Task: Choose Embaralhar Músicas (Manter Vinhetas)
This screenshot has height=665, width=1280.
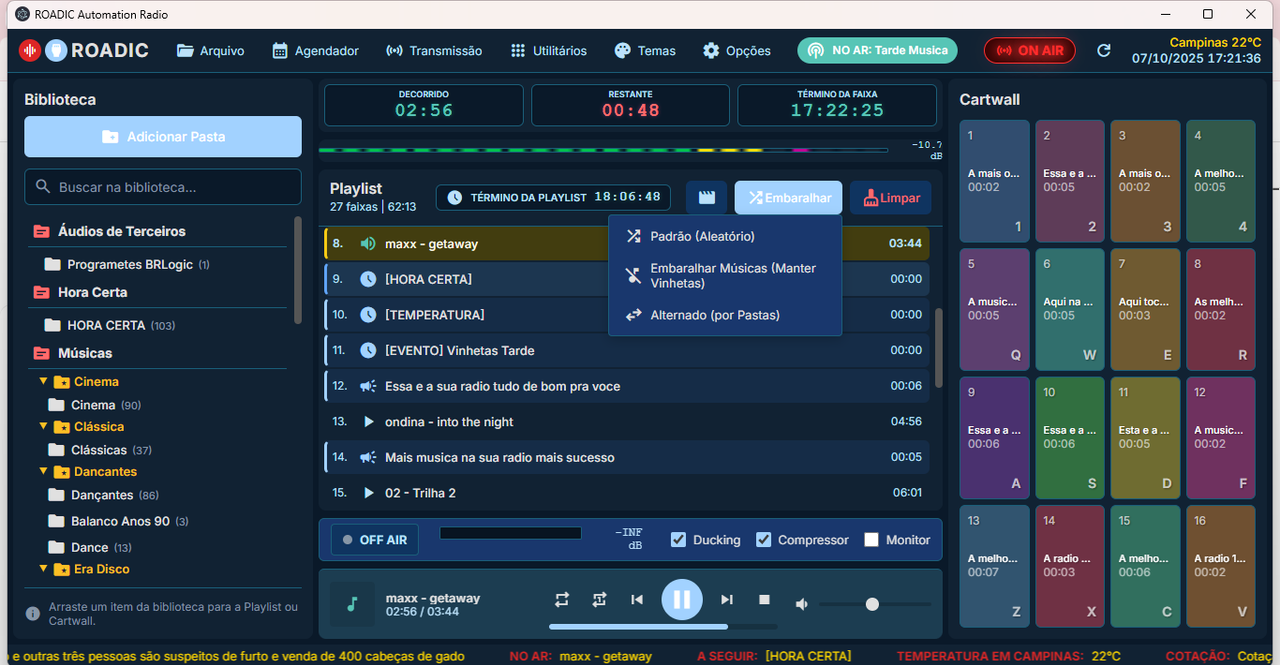Action: pos(725,276)
